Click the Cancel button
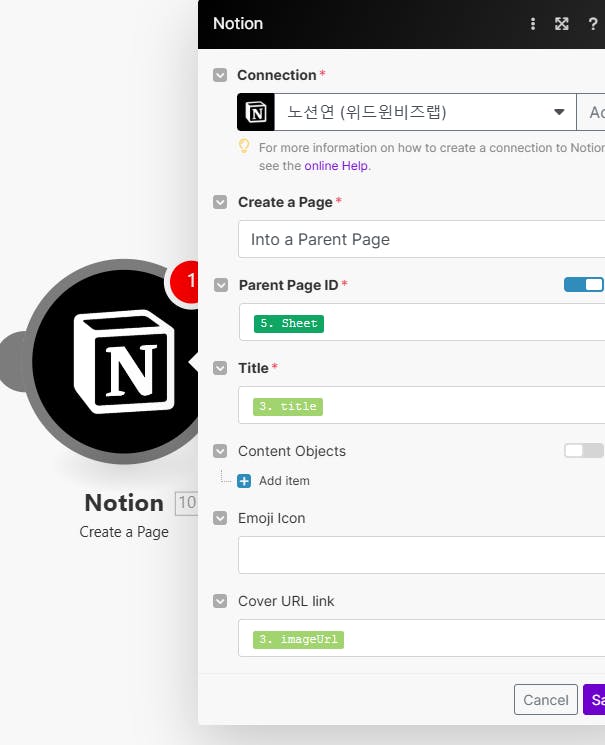605x745 pixels. pyautogui.click(x=546, y=699)
